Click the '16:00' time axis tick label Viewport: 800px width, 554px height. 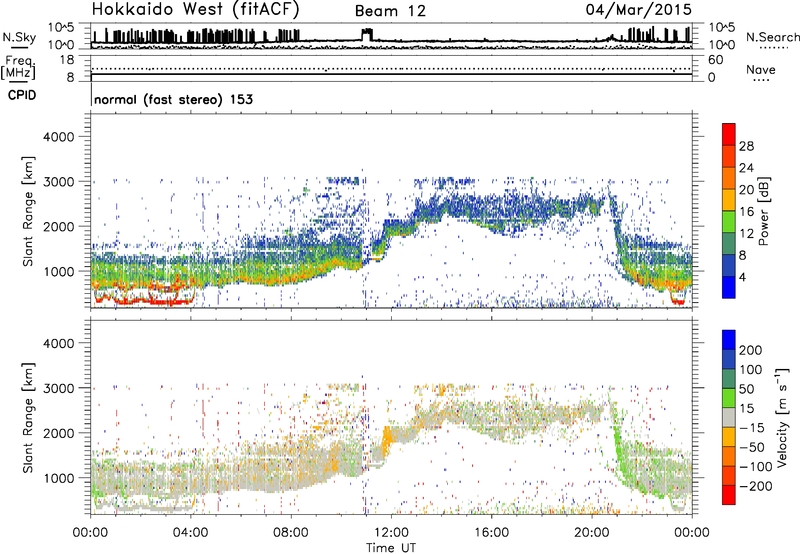pyautogui.click(x=491, y=532)
